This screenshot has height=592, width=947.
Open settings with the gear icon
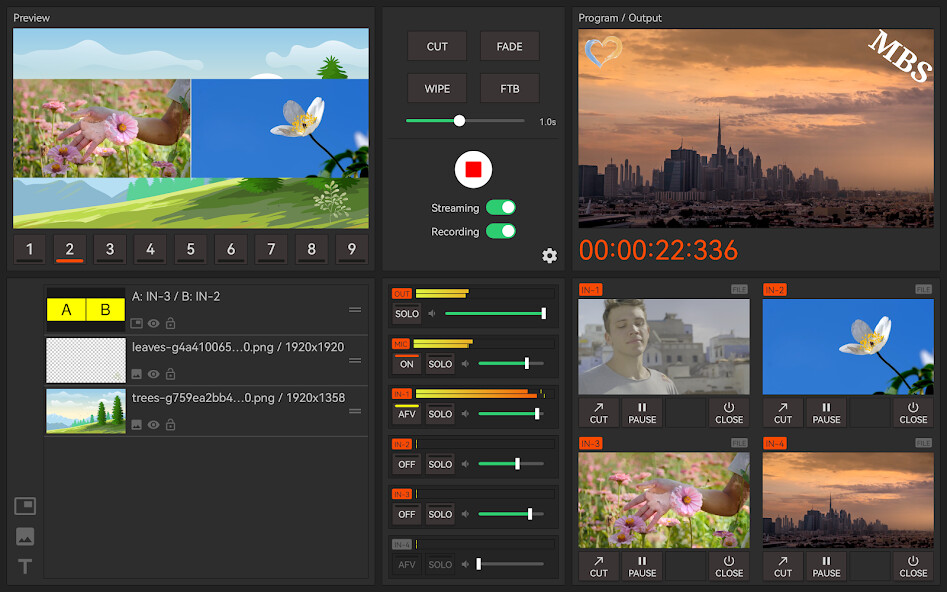549,256
